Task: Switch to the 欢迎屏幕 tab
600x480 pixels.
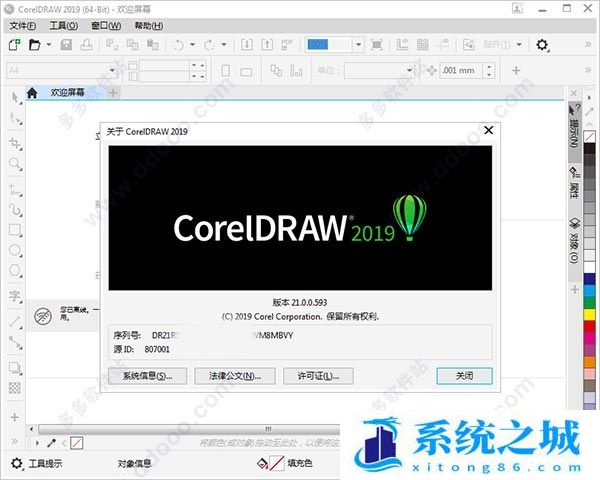Action: pos(67,93)
